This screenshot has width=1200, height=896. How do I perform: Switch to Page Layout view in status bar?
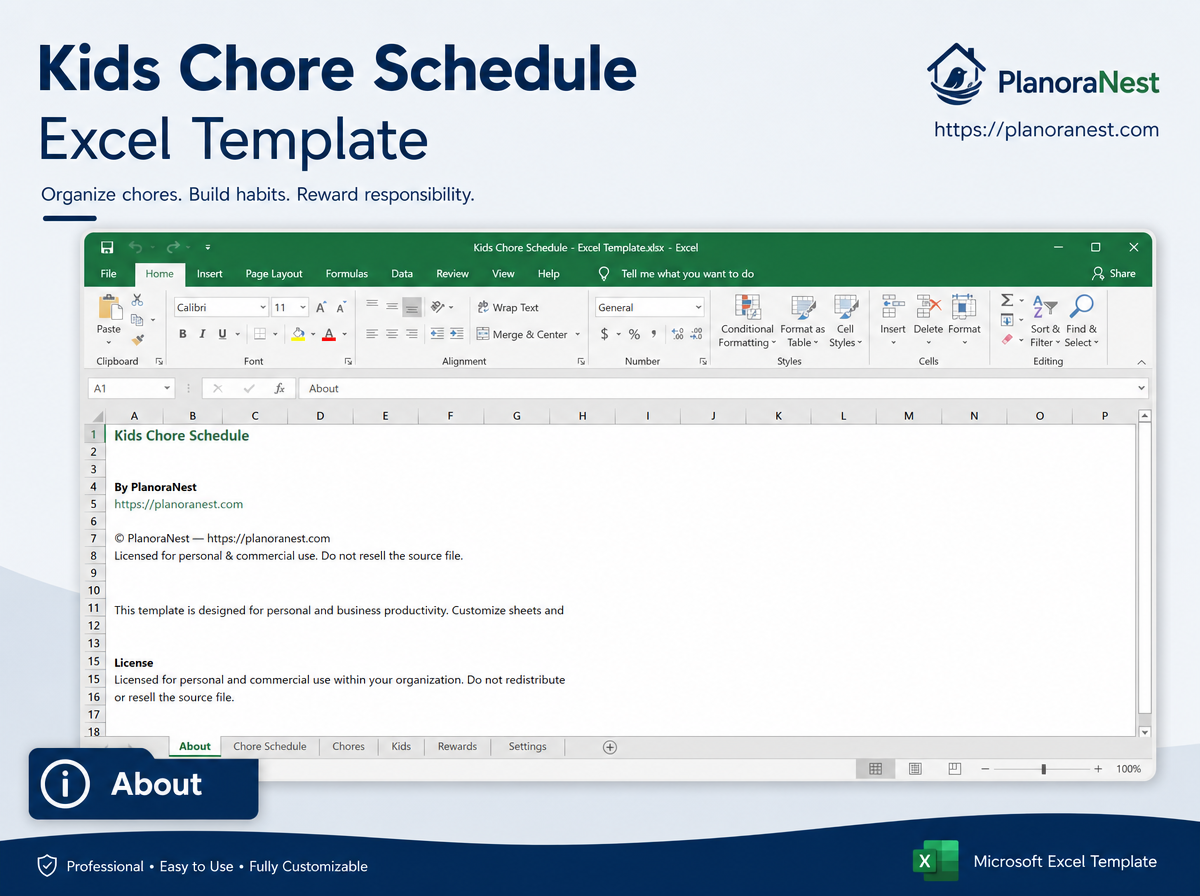(x=915, y=769)
